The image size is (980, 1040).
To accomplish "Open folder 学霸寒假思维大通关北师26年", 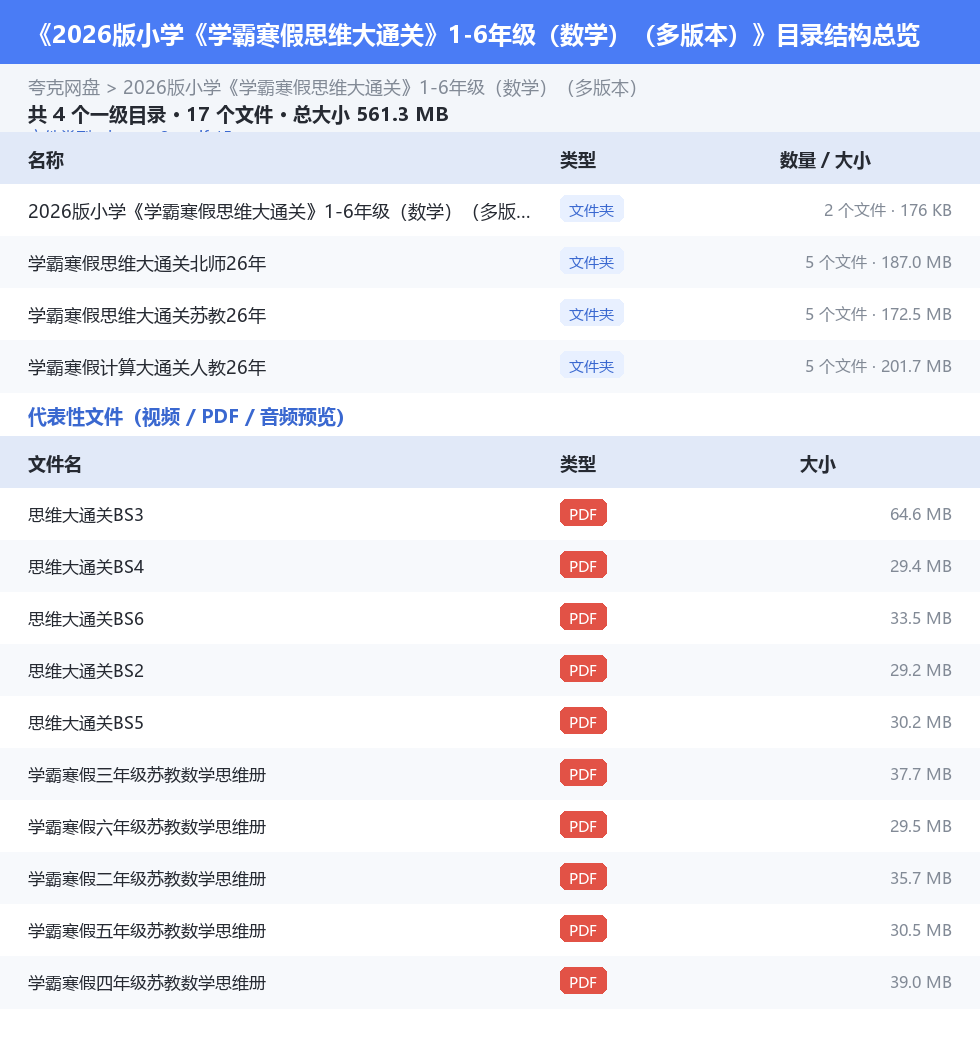I will [147, 263].
